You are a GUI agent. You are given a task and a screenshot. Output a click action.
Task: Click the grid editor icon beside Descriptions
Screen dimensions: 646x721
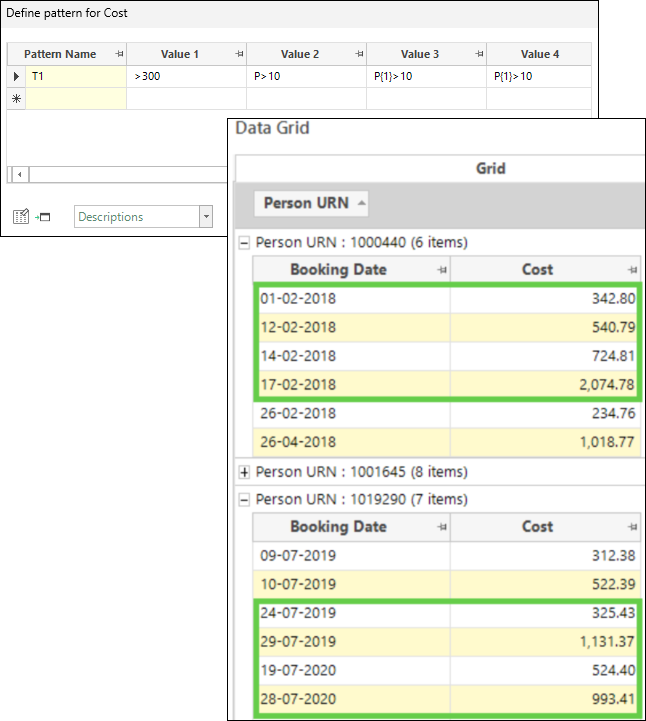(x=22, y=216)
